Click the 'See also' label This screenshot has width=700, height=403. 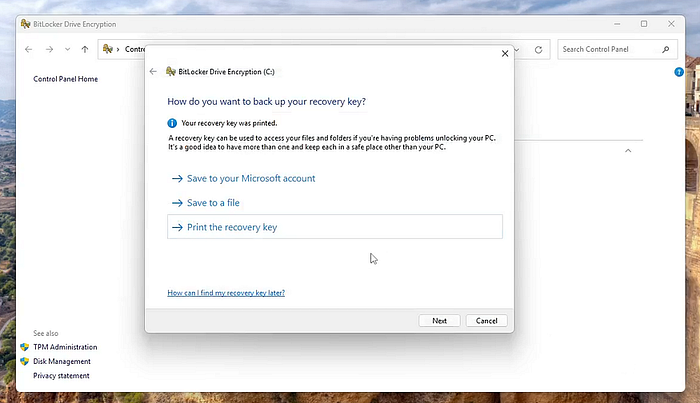[x=46, y=333]
